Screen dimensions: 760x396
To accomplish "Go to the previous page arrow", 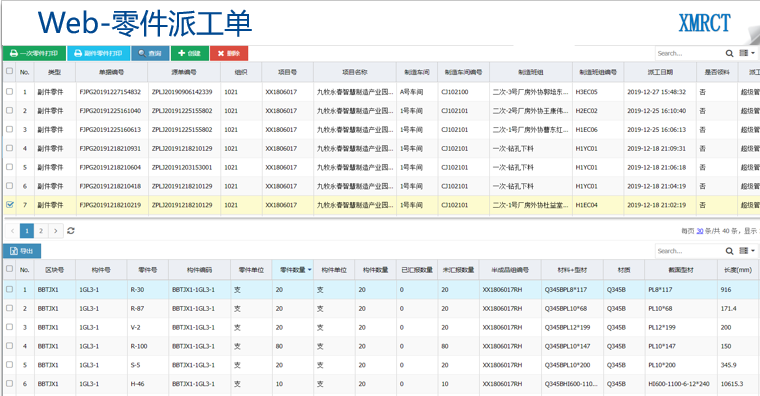I will coord(13,231).
